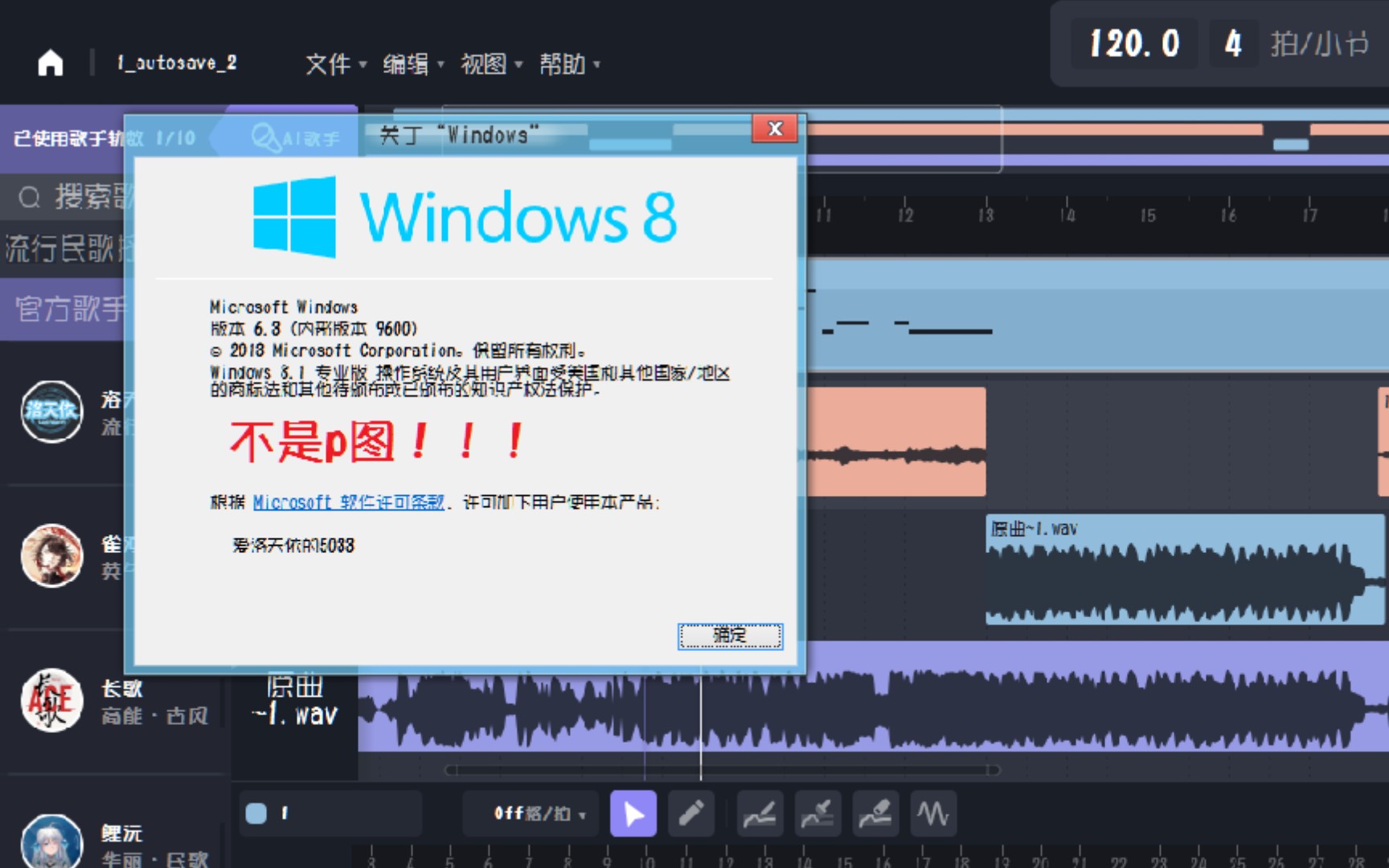Select the 鲤沅 singer avatar
Screen dimensions: 1389x868
[51, 841]
